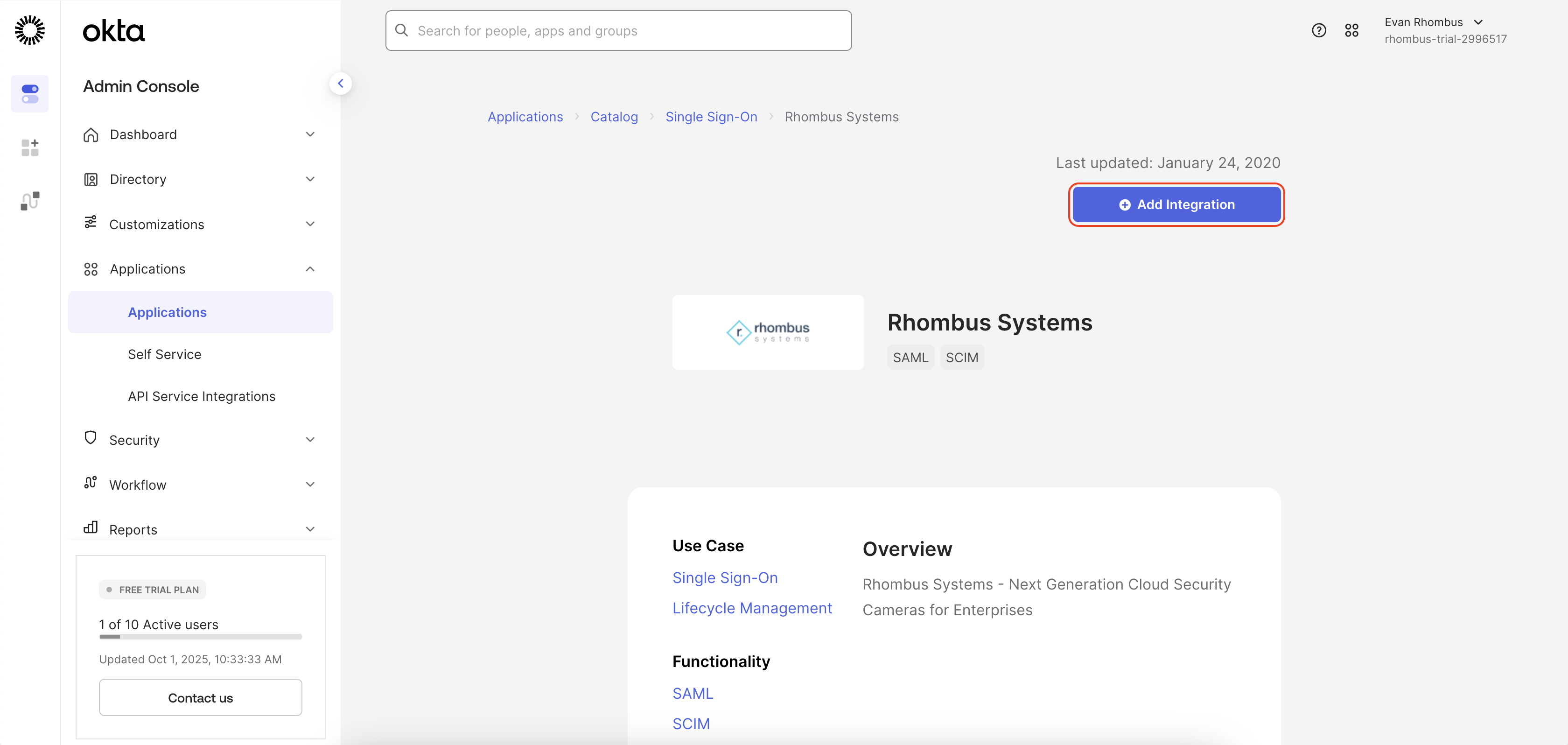The height and width of the screenshot is (745, 1568).
Task: Click the Rhombus Systems logo thumbnail
Action: pyautogui.click(x=768, y=332)
